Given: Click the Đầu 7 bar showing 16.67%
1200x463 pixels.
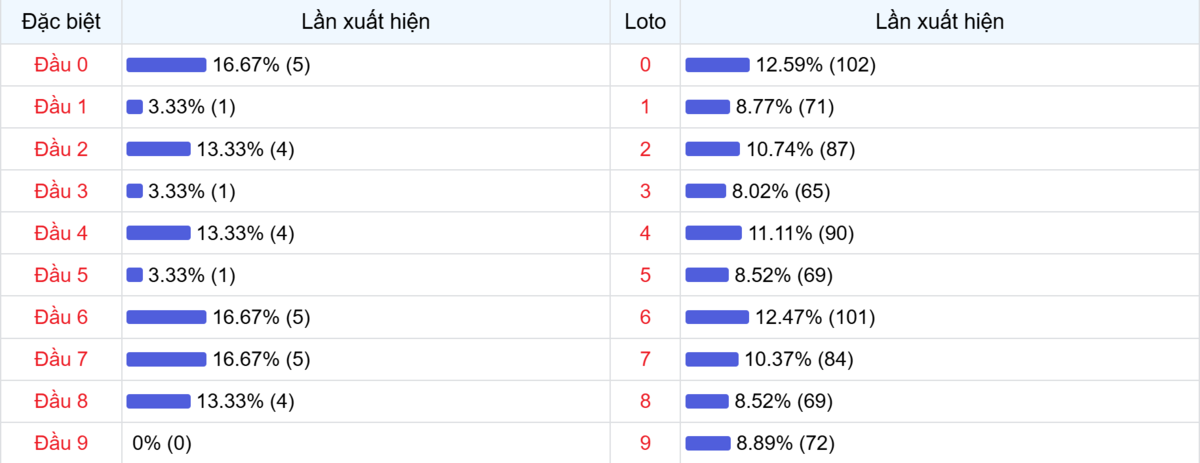Looking at the screenshot, I should [166, 359].
